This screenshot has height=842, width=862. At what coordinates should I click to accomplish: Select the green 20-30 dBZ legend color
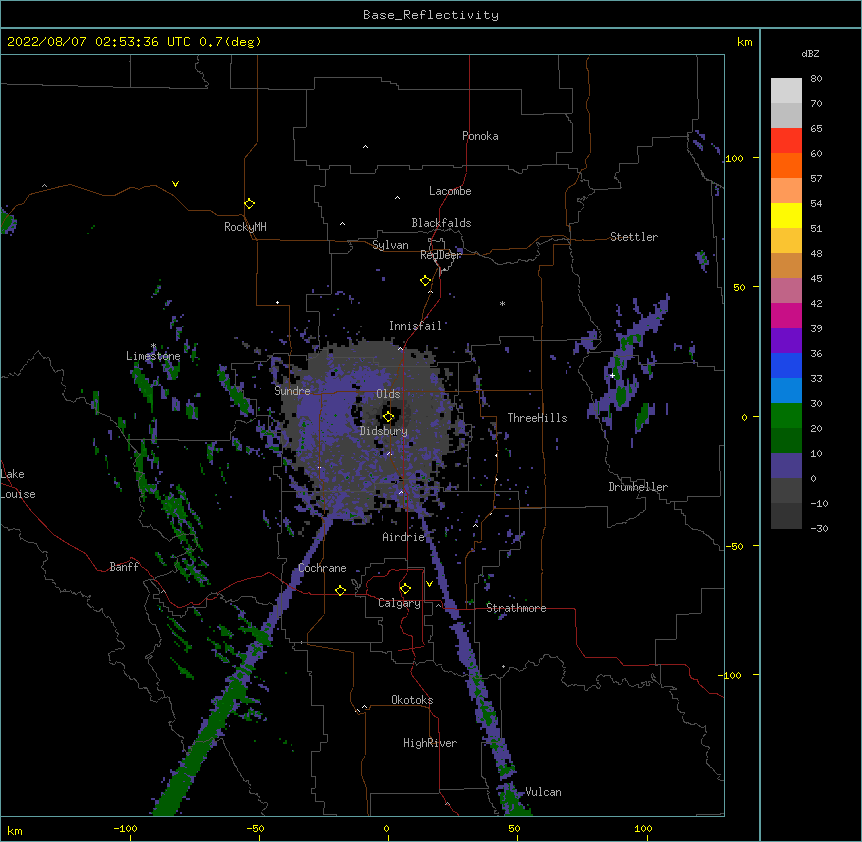[x=786, y=416]
